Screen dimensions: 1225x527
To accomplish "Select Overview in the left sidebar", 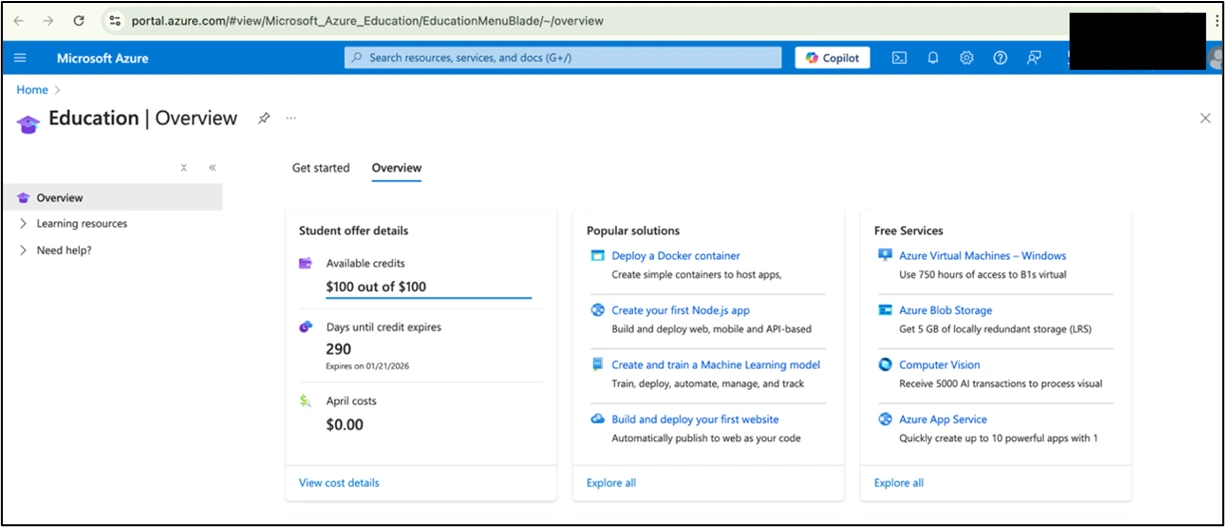I will point(111,198).
